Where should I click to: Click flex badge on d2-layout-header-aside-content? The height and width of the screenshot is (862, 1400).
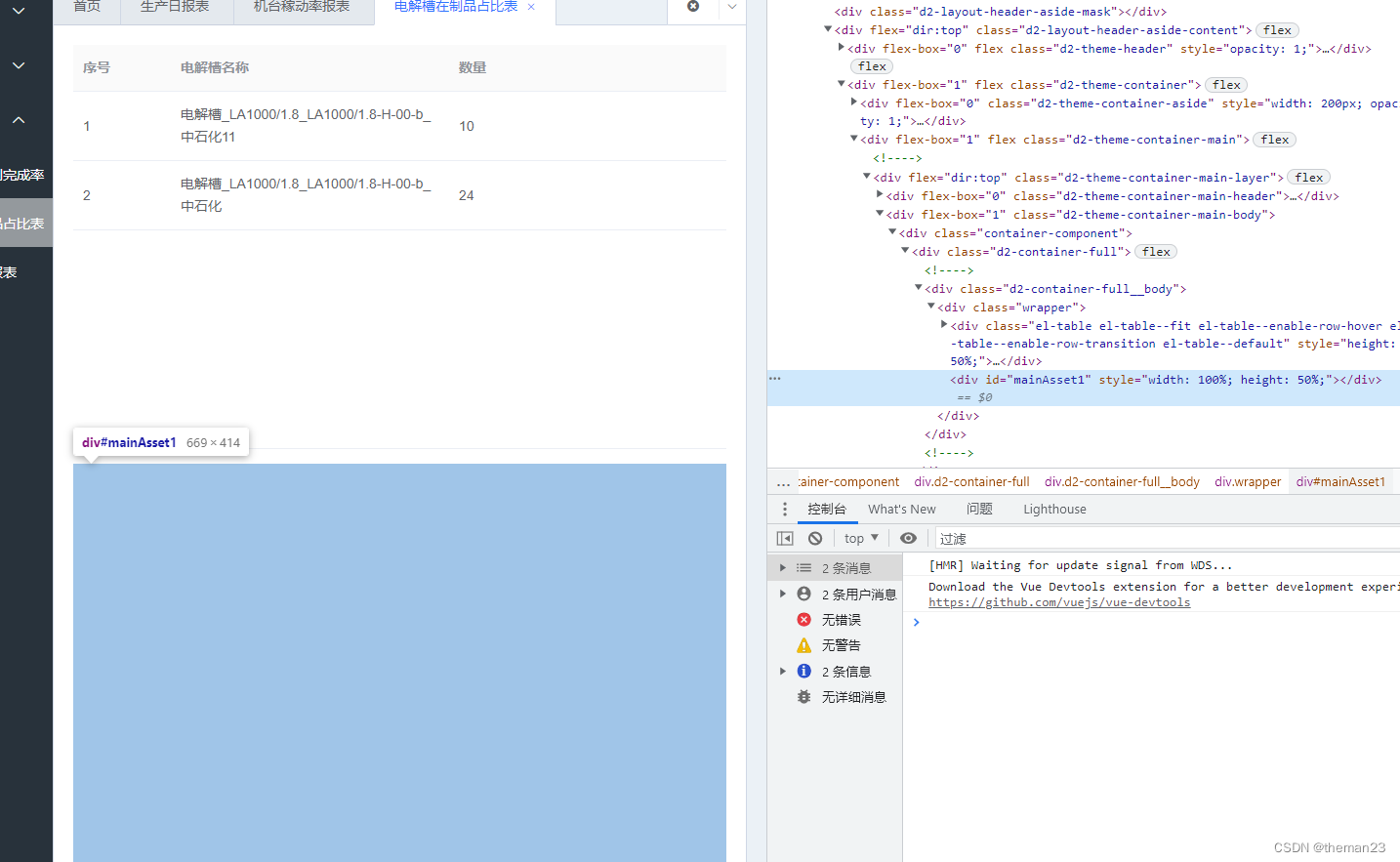1277,30
